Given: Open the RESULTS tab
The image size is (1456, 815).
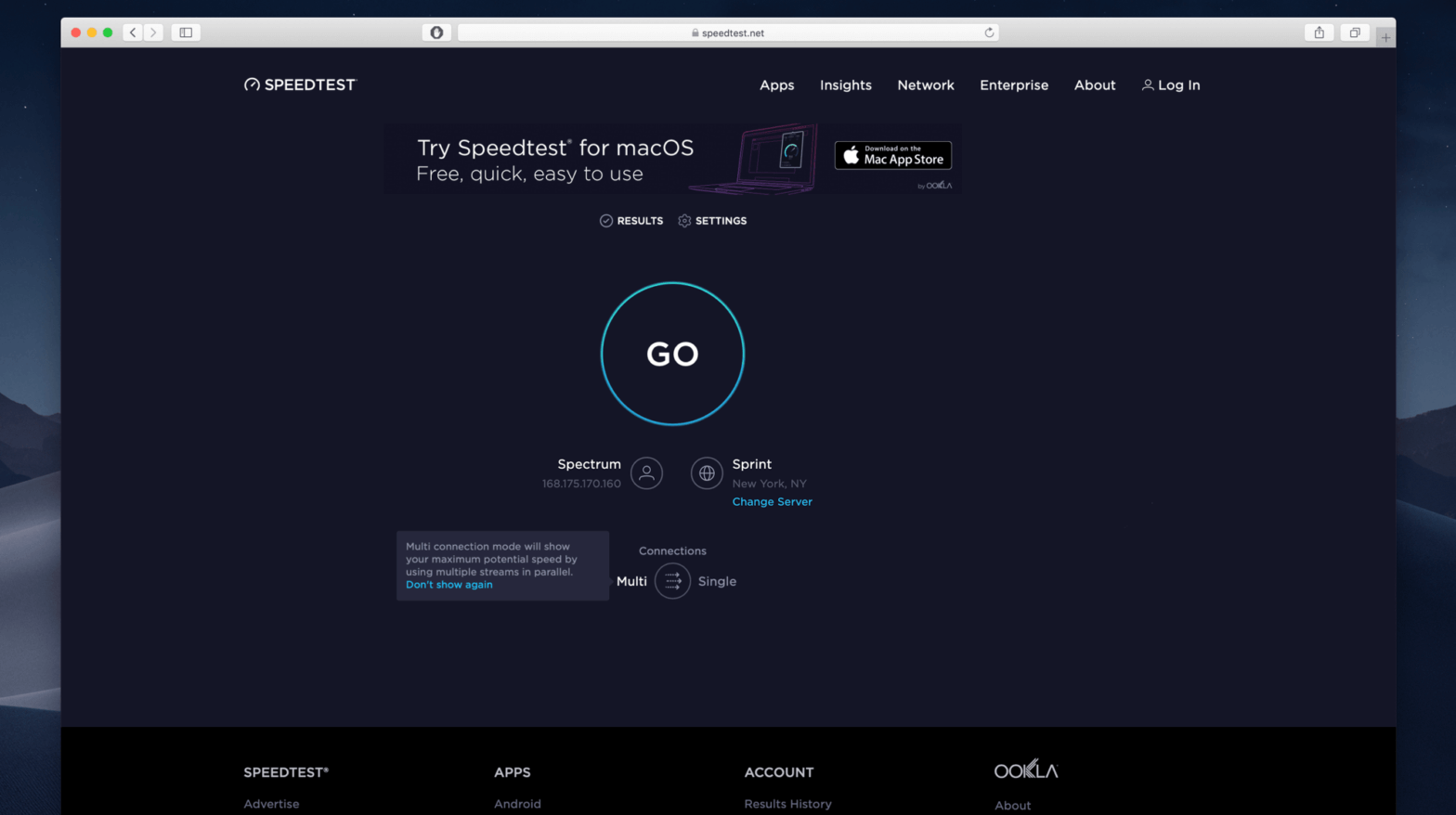Looking at the screenshot, I should point(631,221).
